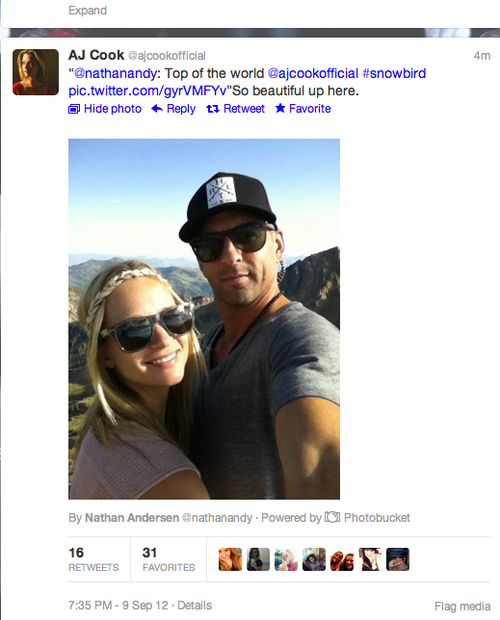Open Nathan Andersen's profile link below photo

pyautogui.click(x=132, y=518)
